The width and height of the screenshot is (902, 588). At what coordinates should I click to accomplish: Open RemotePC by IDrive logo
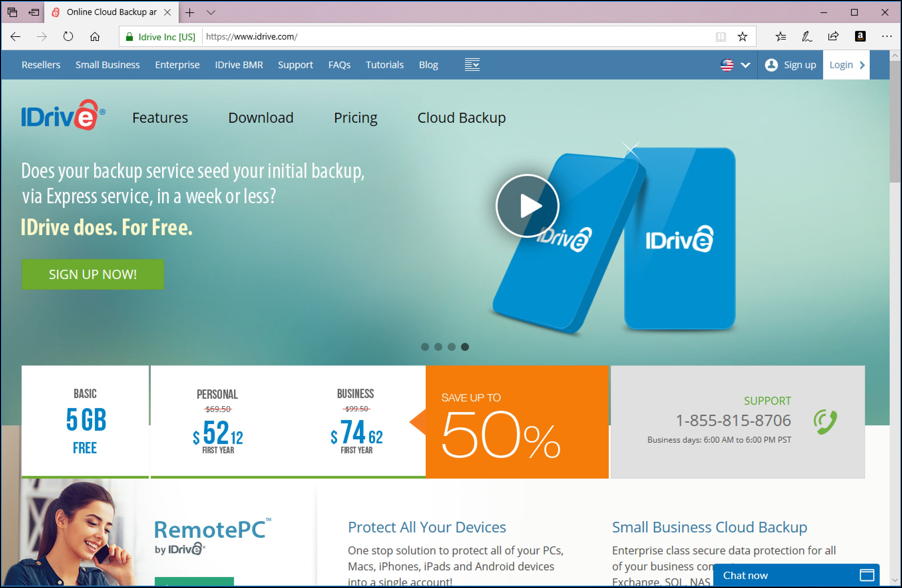[x=211, y=536]
